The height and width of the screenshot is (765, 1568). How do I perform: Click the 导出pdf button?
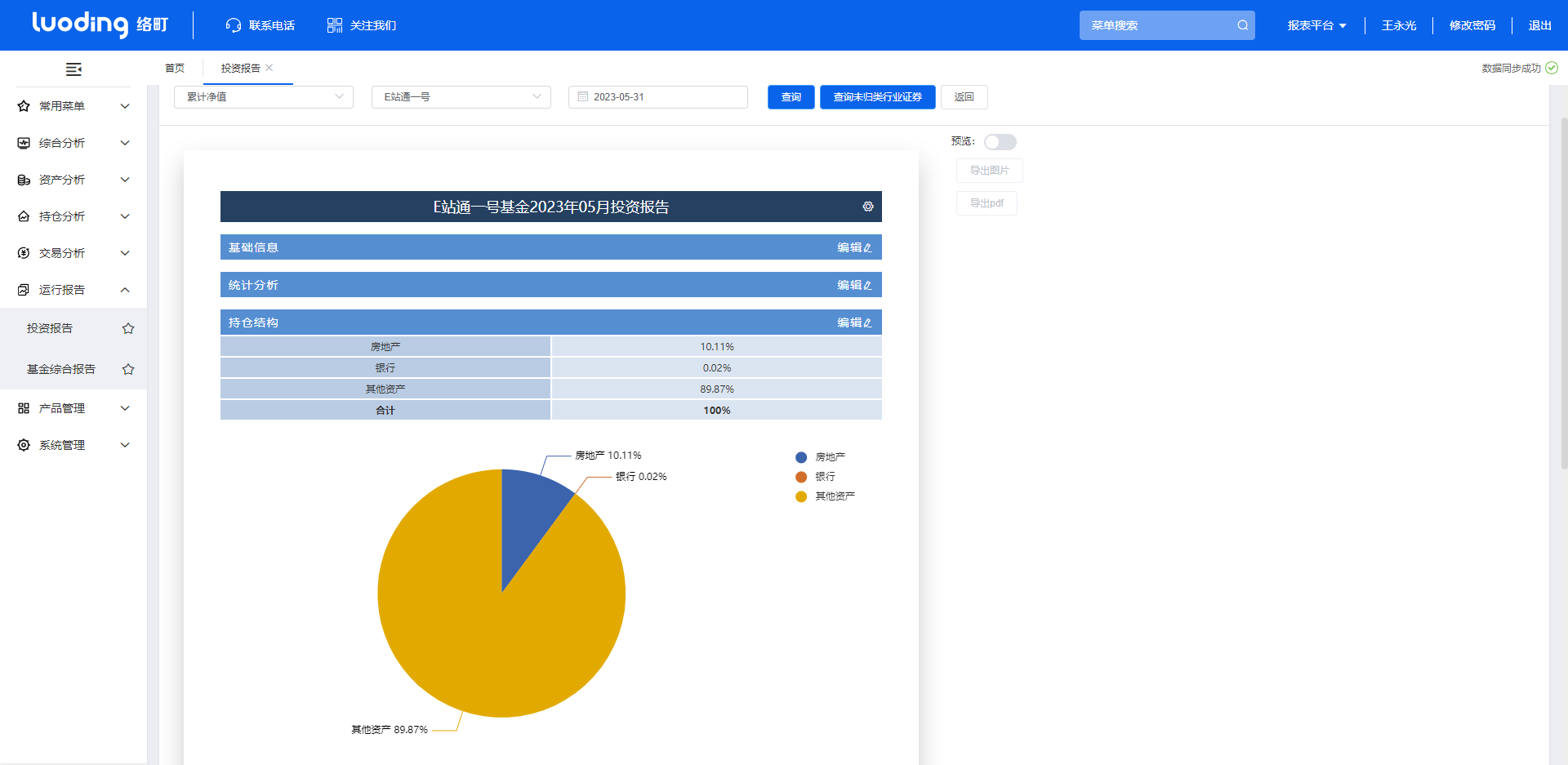coord(987,203)
